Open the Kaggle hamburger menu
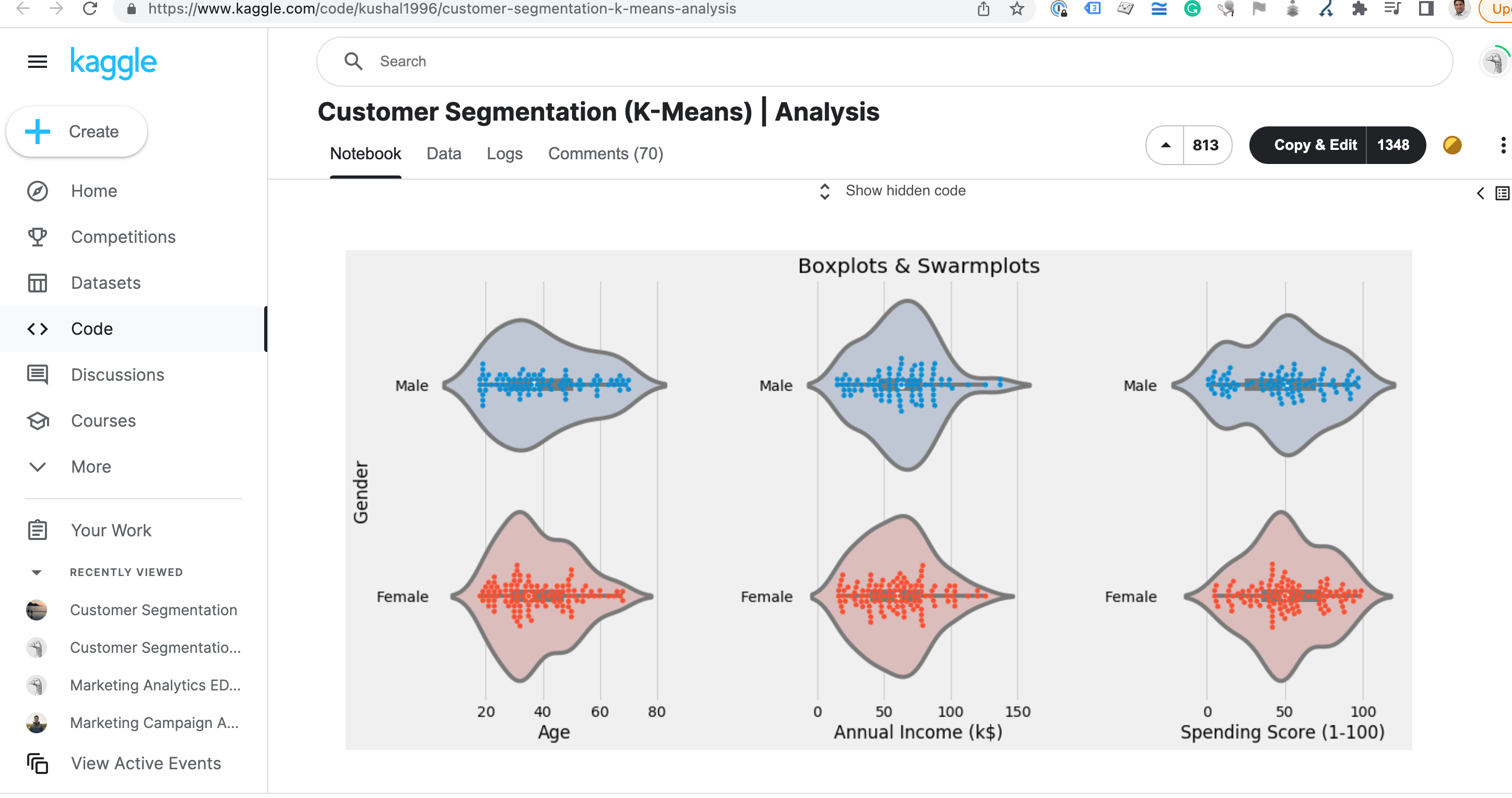1512x798 pixels. [x=37, y=61]
